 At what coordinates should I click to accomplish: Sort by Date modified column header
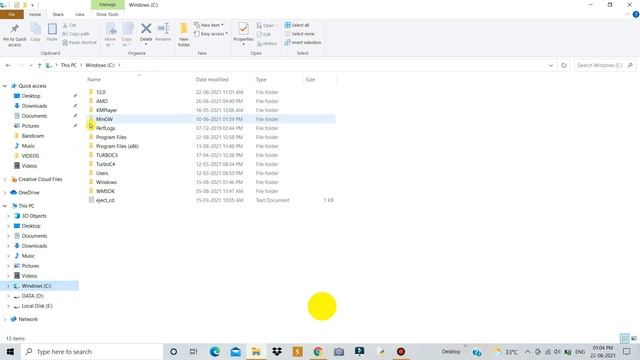pos(212,80)
